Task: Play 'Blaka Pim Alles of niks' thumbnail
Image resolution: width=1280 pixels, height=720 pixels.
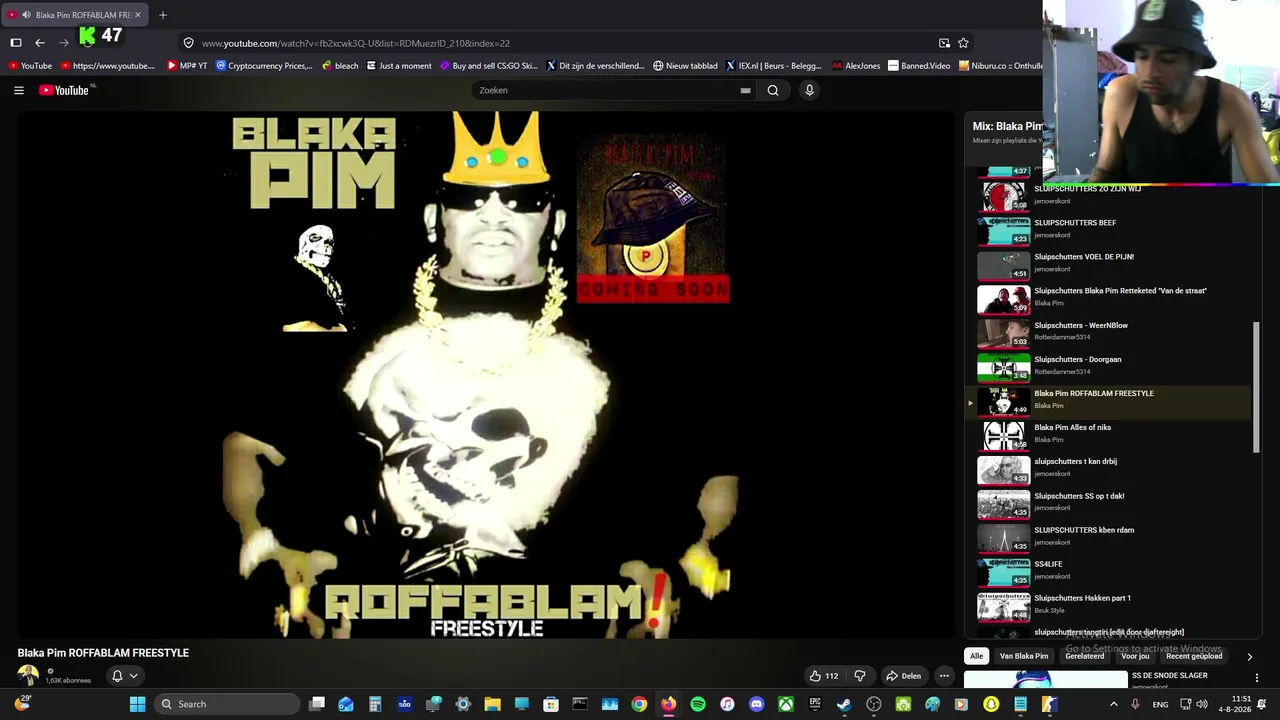Action: (x=1004, y=435)
